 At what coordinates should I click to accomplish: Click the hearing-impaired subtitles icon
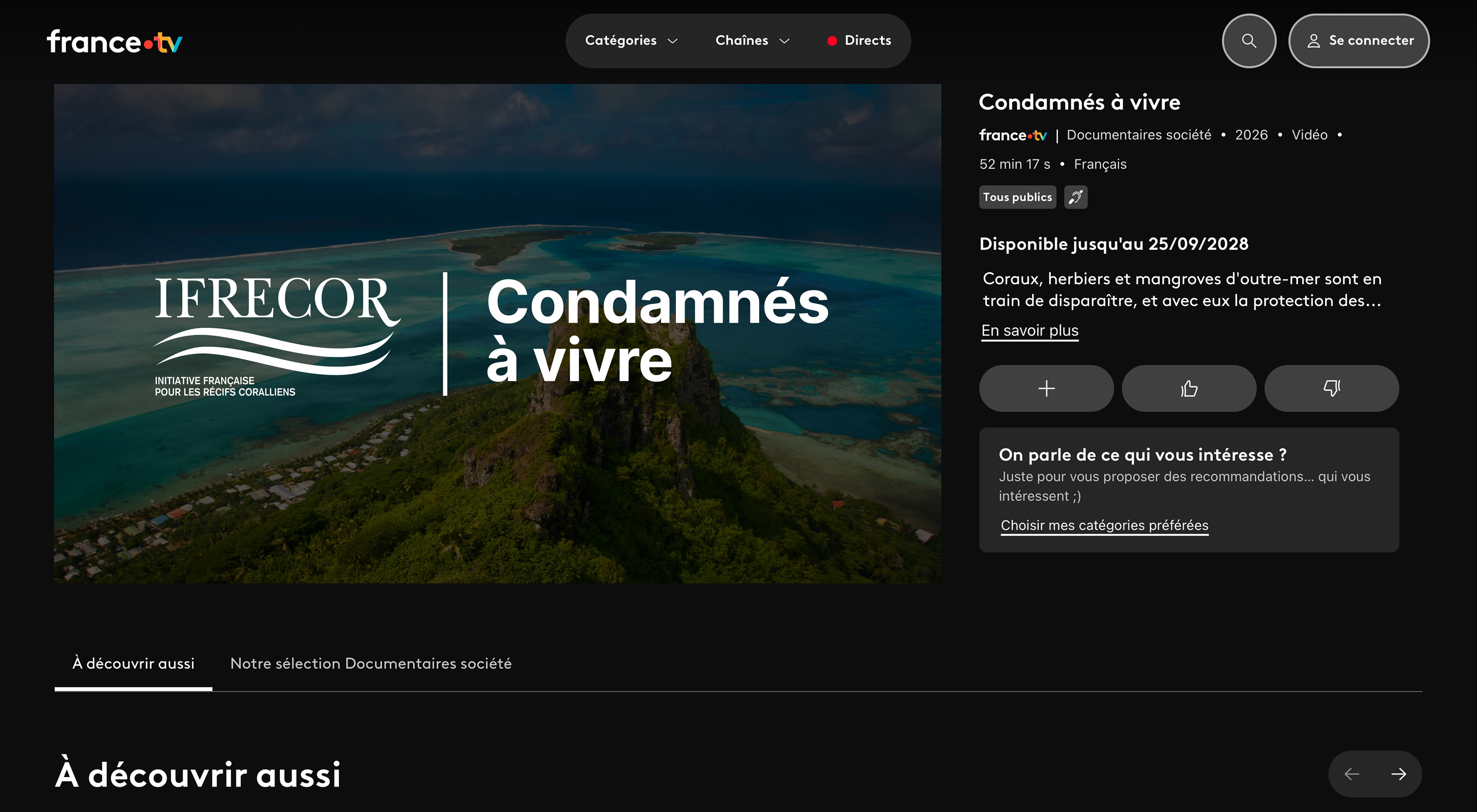1076,197
